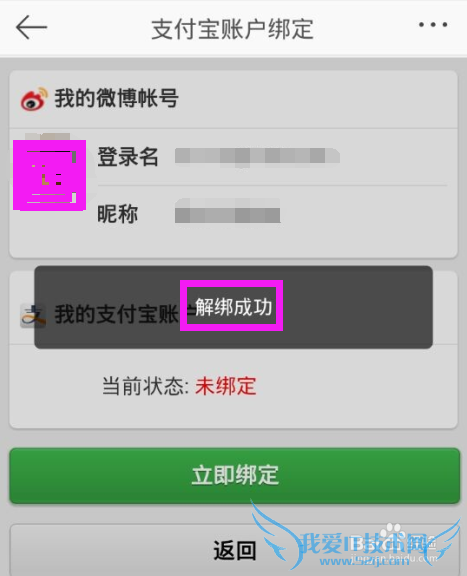Tap the back arrow icon
The height and width of the screenshot is (576, 467).
31,27
